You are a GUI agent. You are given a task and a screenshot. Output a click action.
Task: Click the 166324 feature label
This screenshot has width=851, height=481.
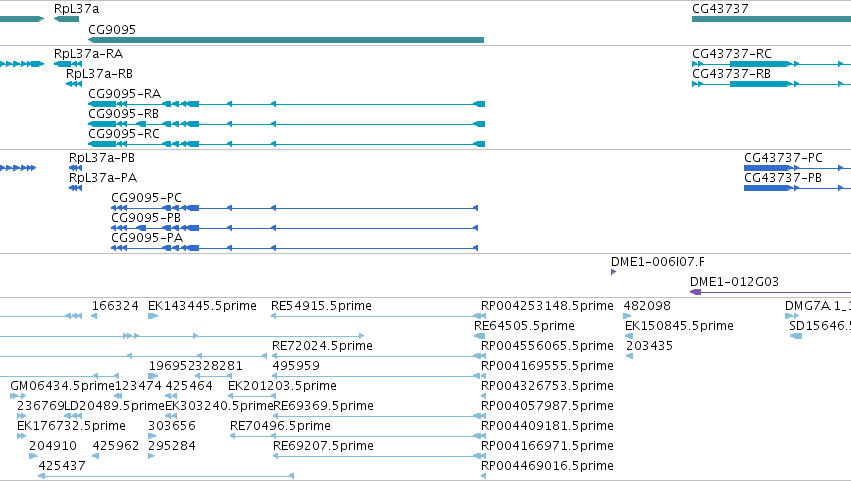click(115, 306)
